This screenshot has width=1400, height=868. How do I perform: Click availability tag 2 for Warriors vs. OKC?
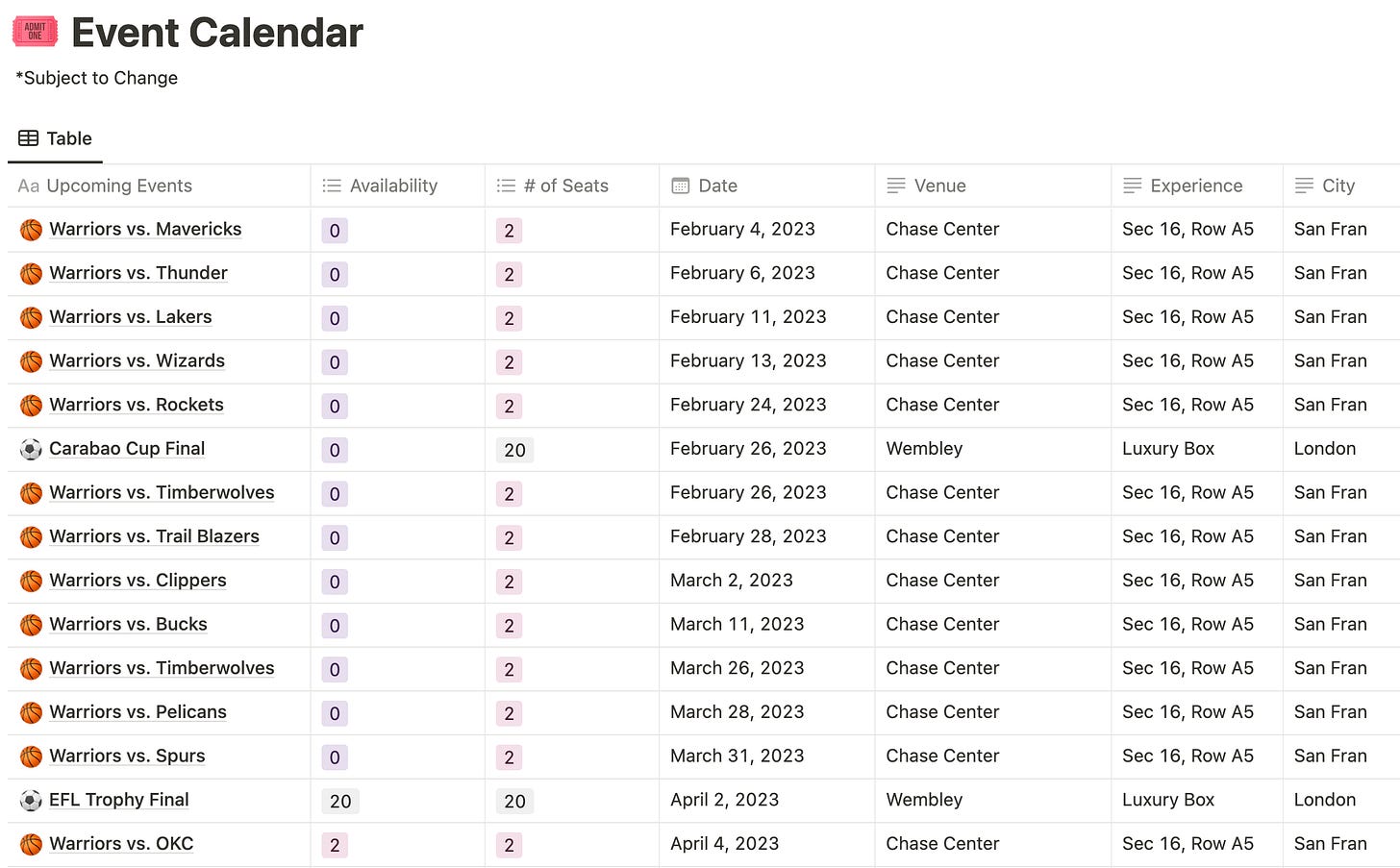coord(335,845)
